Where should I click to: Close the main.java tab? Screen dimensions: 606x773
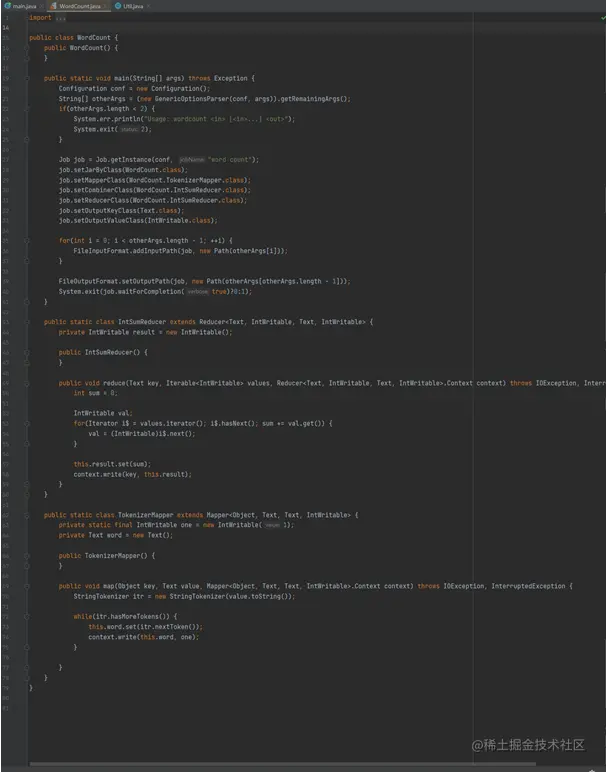pos(41,6)
